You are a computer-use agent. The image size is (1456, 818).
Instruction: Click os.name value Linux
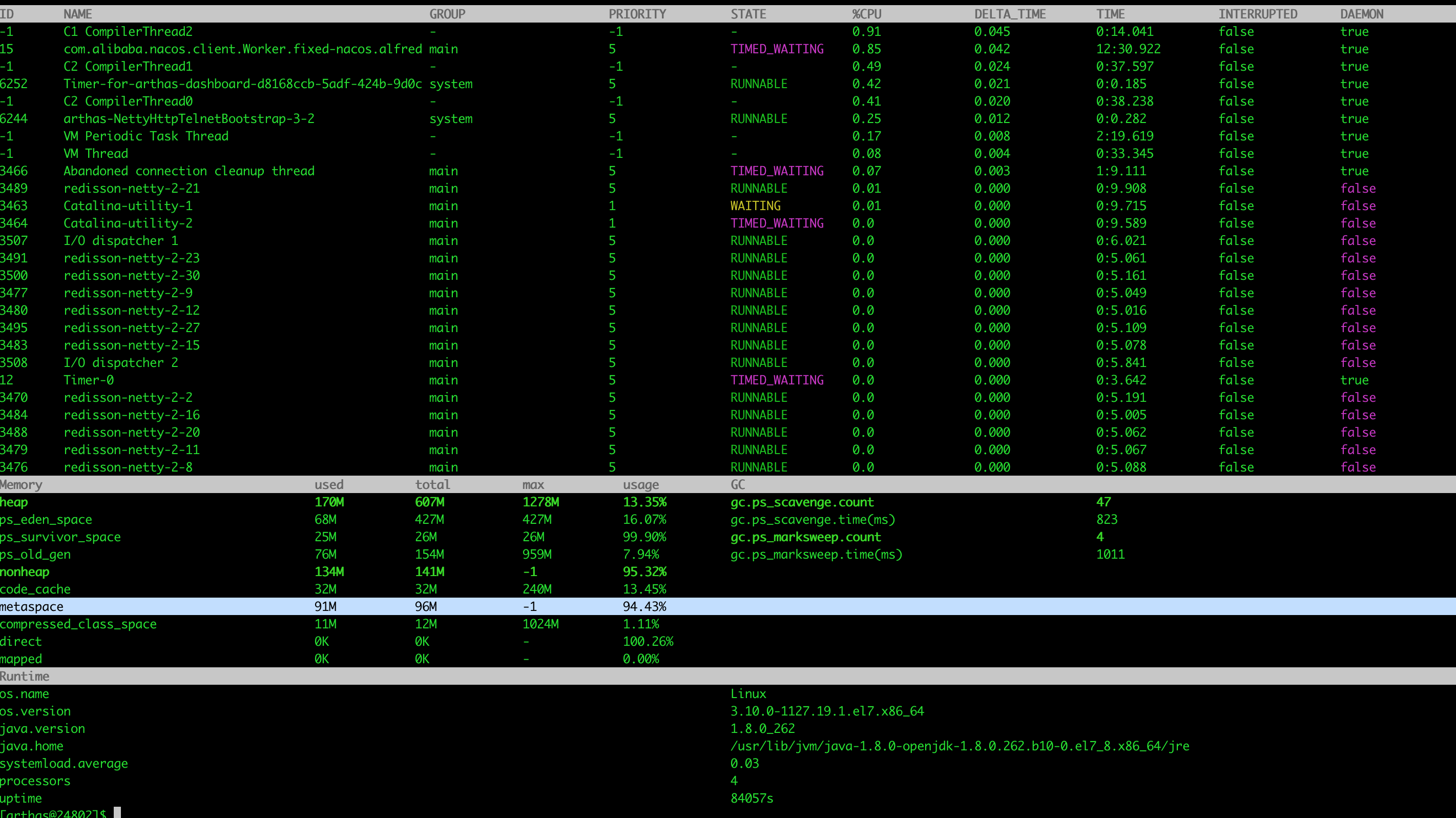click(x=748, y=694)
